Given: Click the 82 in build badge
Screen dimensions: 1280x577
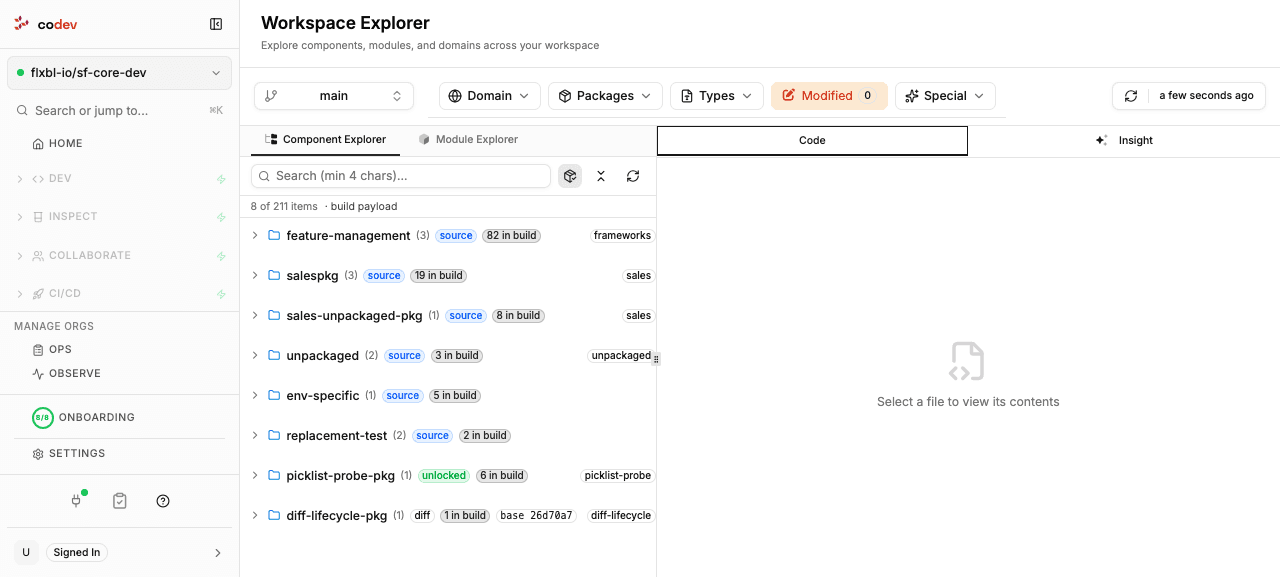Looking at the screenshot, I should coord(512,236).
